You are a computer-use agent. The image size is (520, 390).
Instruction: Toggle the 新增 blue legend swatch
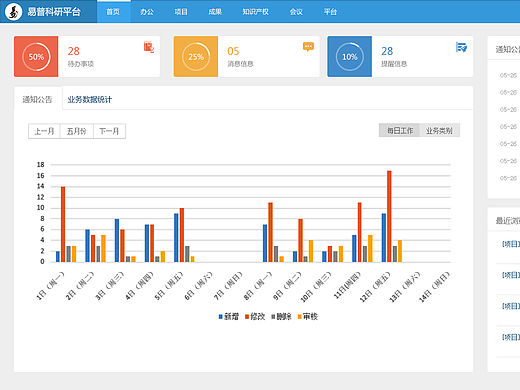tap(220, 317)
